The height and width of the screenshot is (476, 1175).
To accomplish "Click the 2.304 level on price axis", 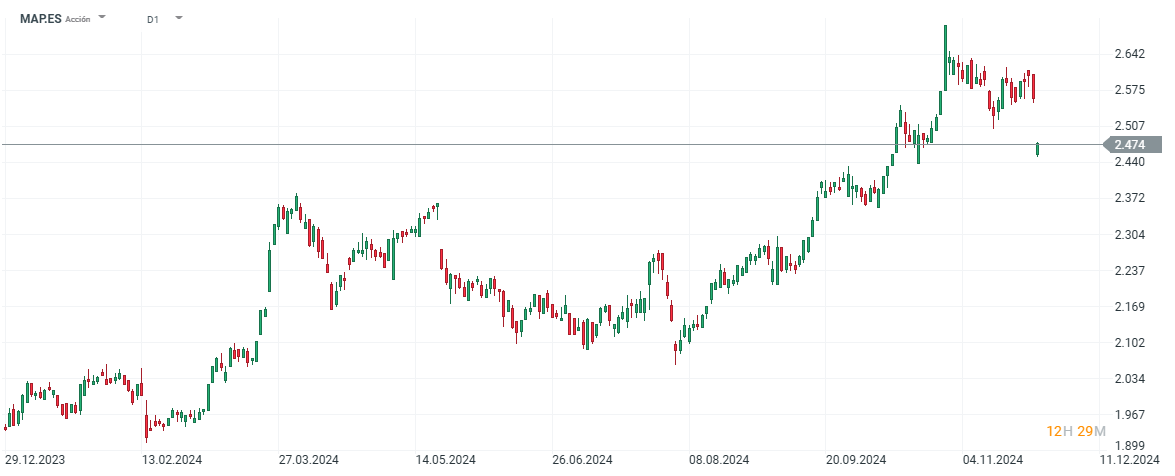I will tap(1129, 235).
